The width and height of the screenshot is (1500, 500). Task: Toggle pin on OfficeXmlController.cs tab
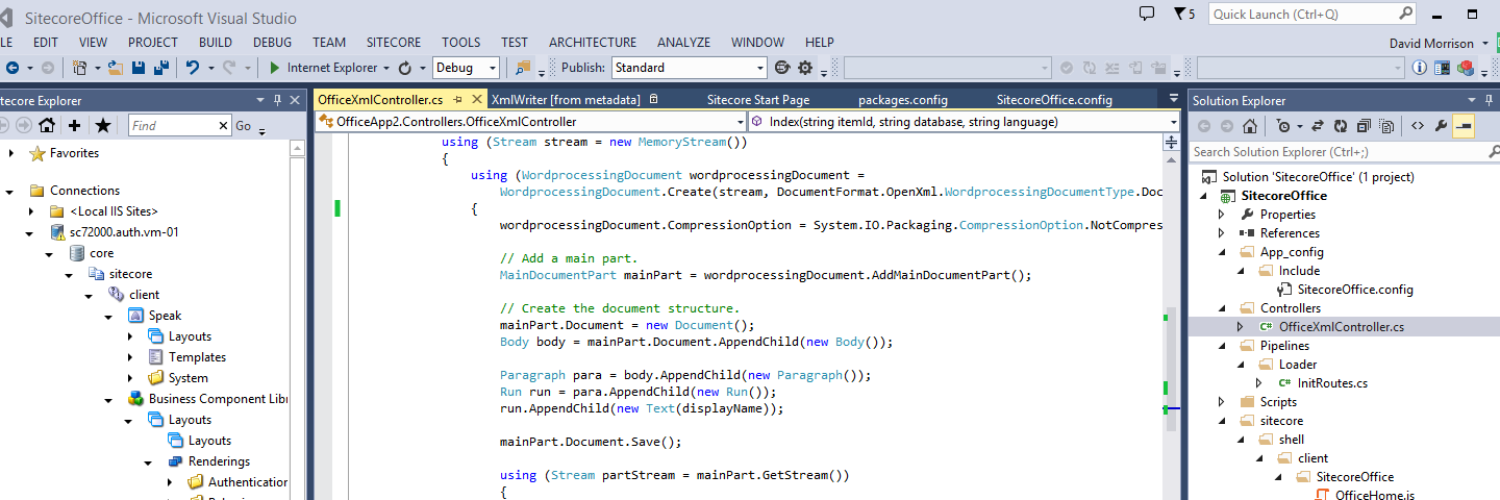(x=457, y=99)
